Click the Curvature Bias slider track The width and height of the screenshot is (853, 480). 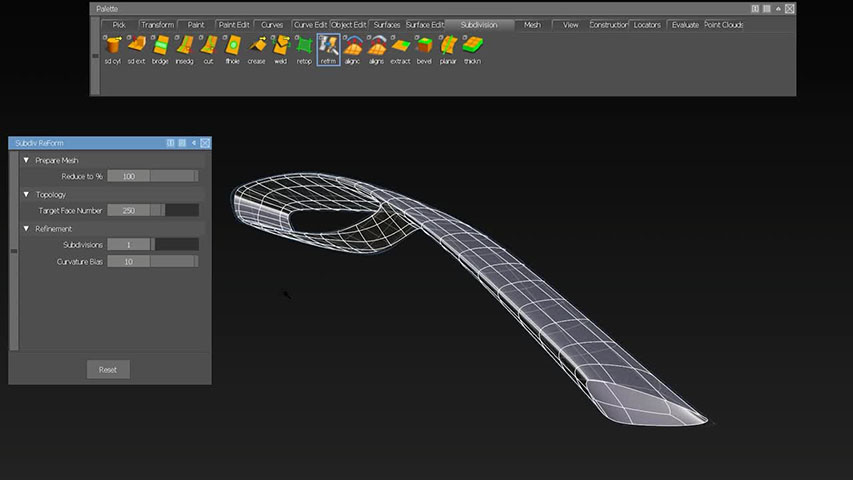click(175, 262)
